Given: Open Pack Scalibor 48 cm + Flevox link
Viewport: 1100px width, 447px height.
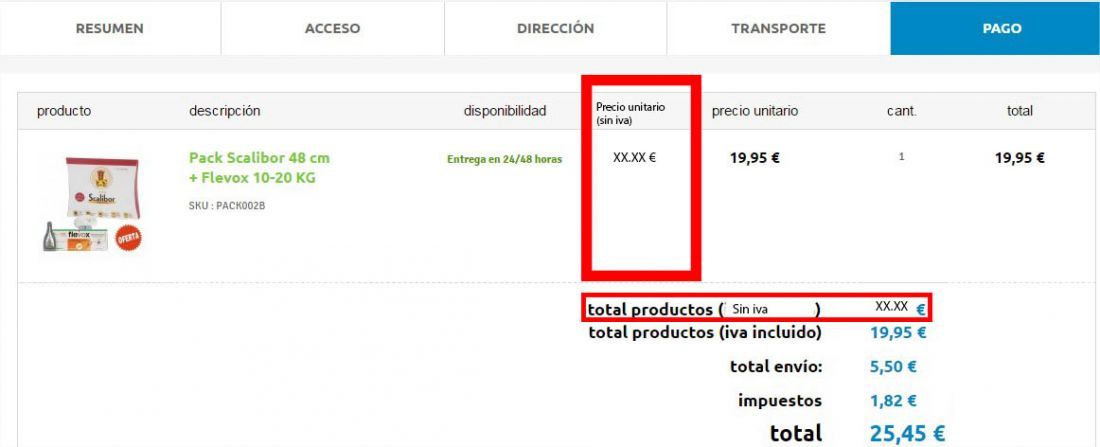Looking at the screenshot, I should click(259, 168).
